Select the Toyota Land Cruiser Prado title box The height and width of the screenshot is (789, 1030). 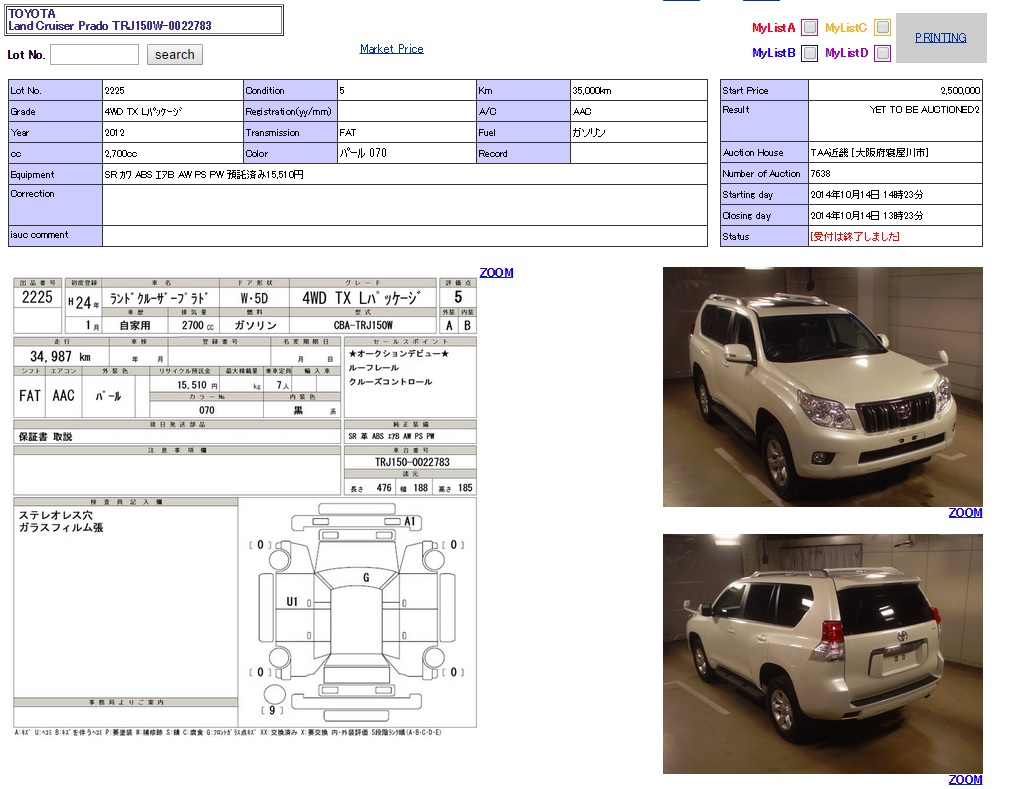145,20
